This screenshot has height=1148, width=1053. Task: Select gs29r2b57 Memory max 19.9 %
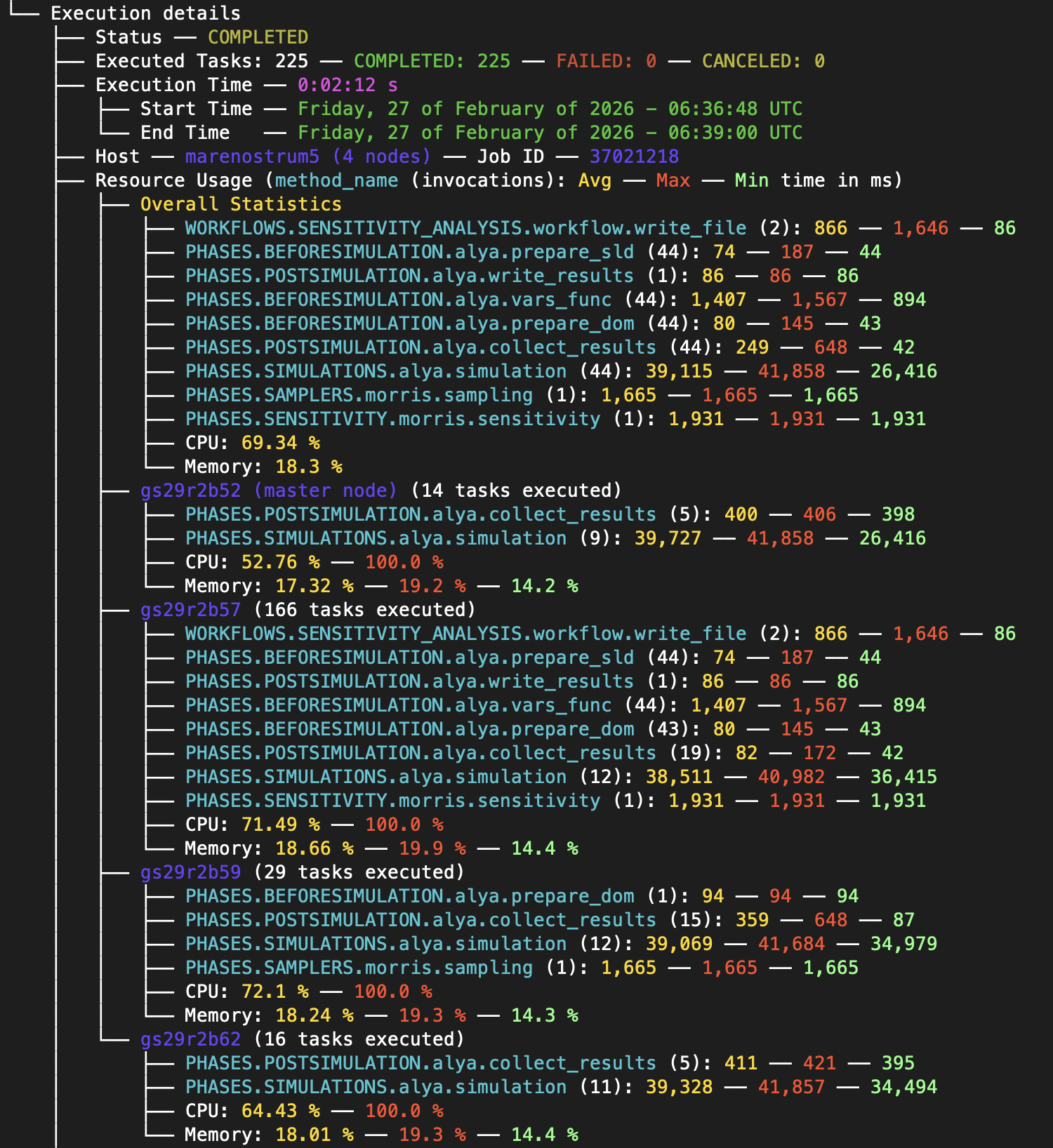(432, 848)
